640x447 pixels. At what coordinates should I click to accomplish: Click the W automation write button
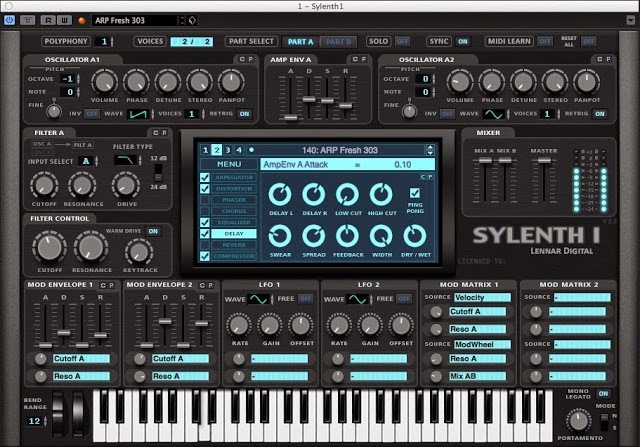click(x=64, y=20)
